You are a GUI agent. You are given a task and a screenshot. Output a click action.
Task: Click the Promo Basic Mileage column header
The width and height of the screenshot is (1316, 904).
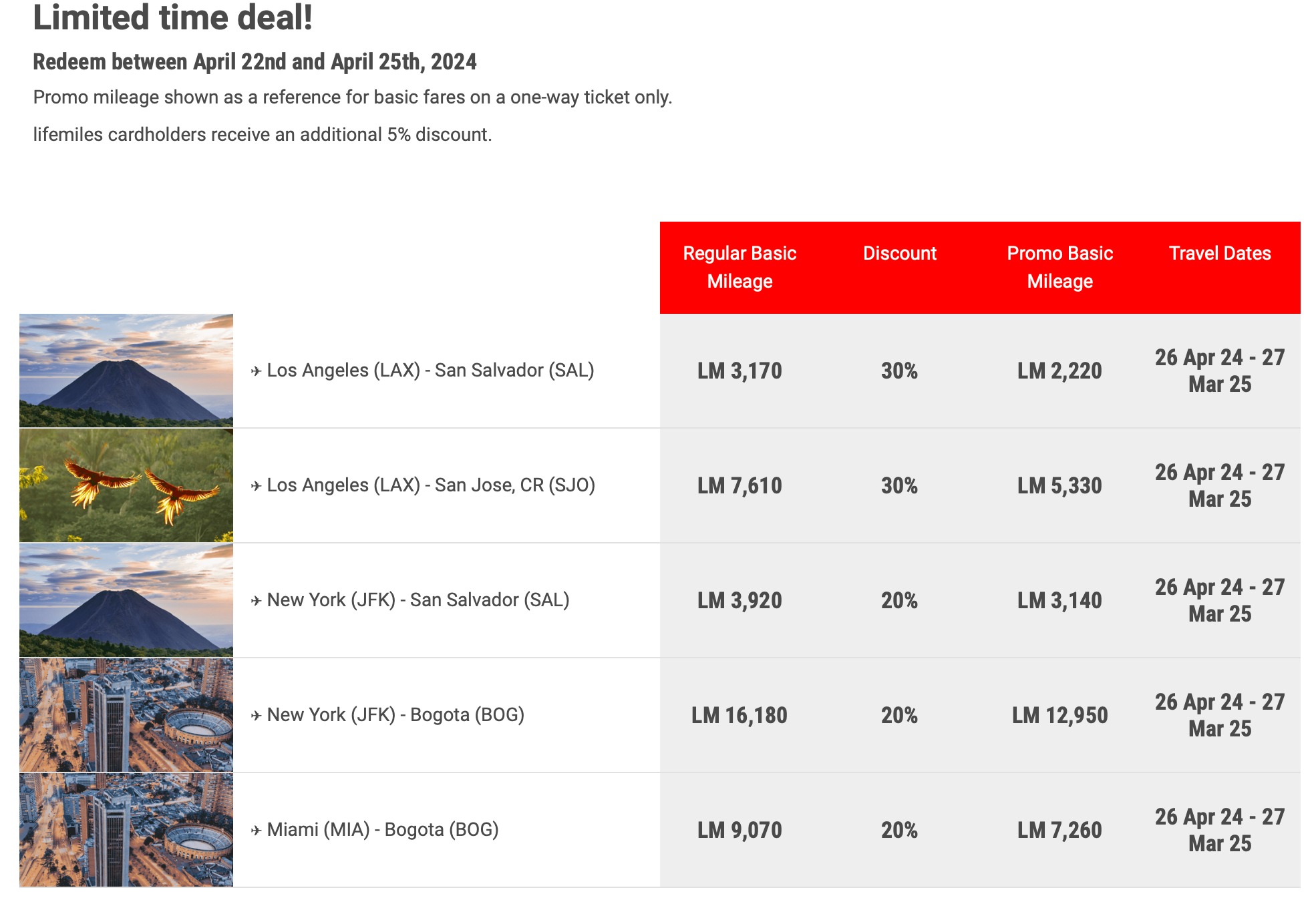[x=1059, y=267]
